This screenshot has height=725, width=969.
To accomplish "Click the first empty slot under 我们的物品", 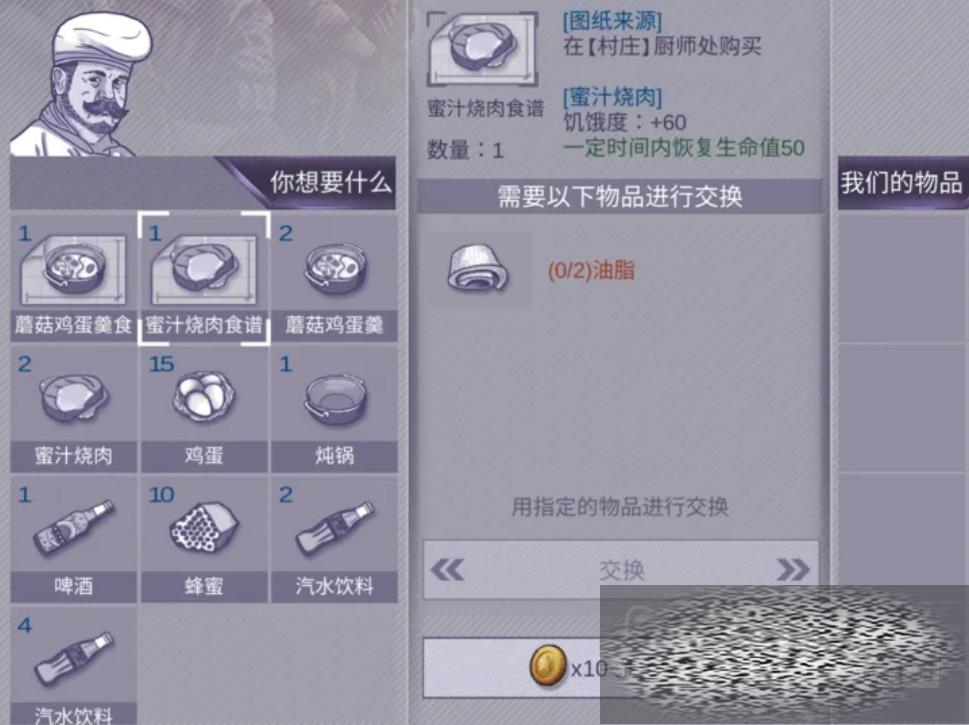I will 903,279.
